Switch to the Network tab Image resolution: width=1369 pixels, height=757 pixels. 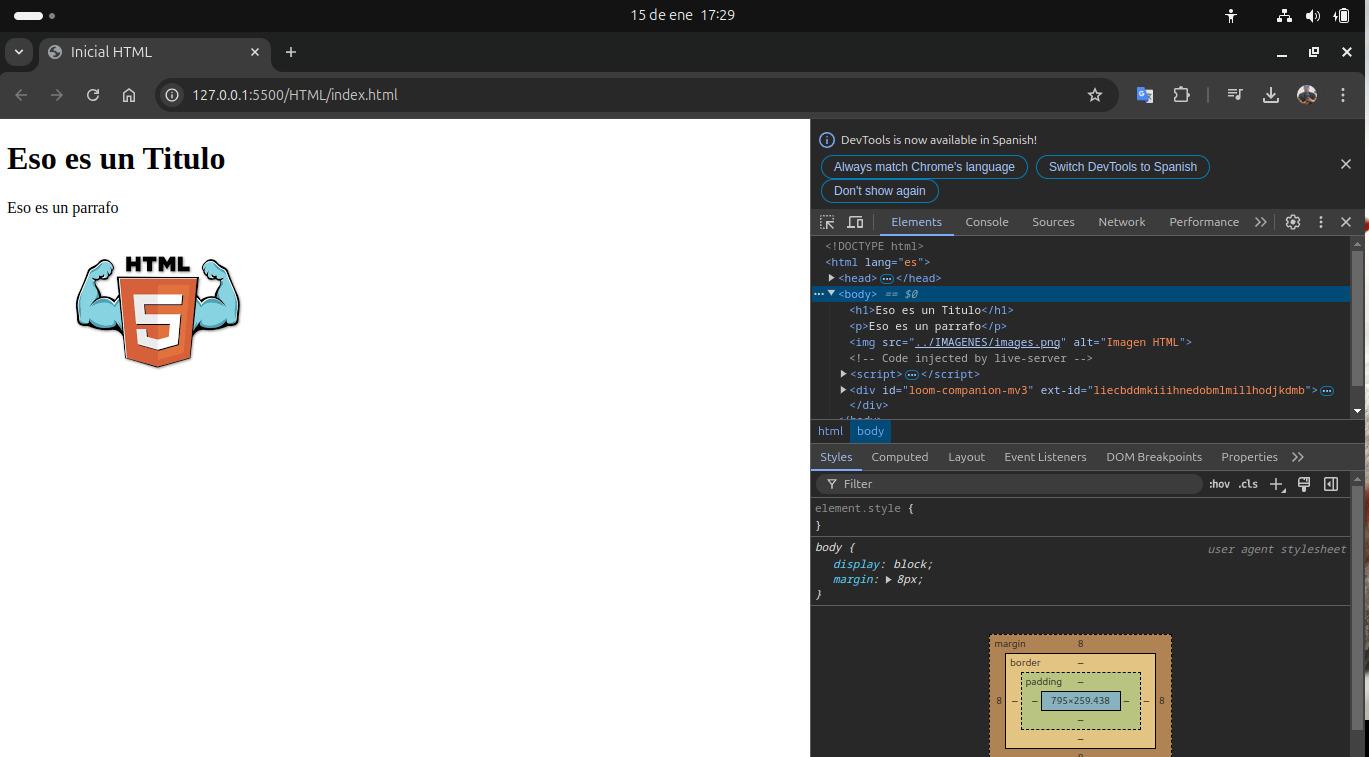tap(1122, 222)
